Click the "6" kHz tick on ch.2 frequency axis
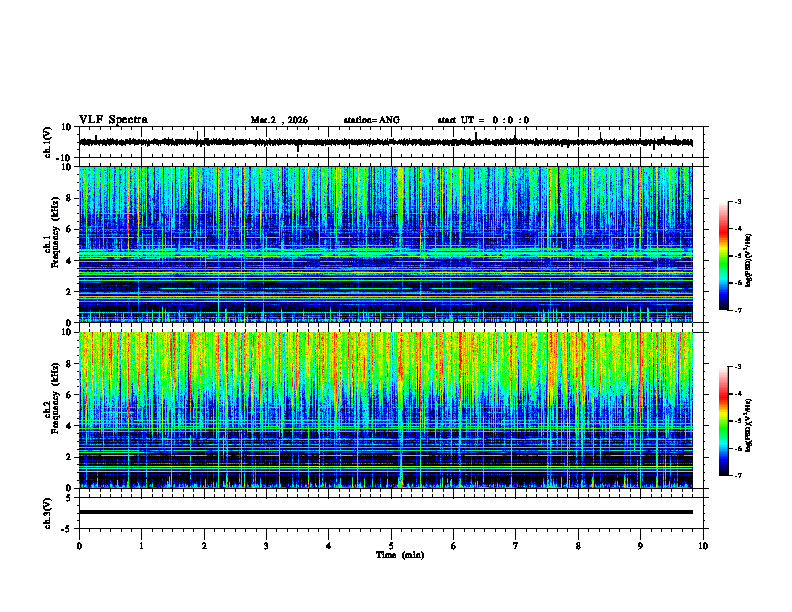 (x=69, y=395)
